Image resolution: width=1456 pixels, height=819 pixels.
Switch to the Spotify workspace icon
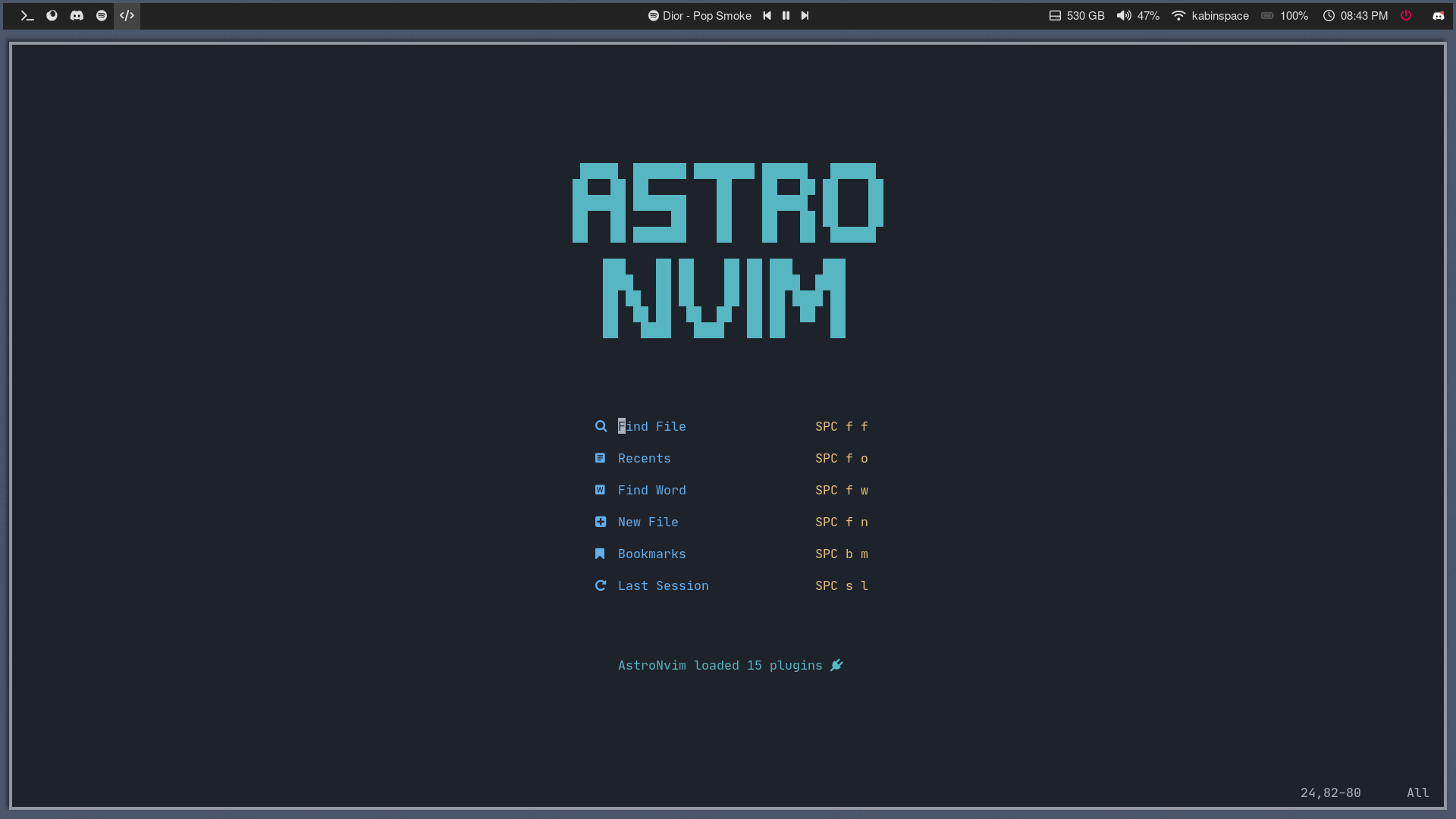click(x=102, y=15)
